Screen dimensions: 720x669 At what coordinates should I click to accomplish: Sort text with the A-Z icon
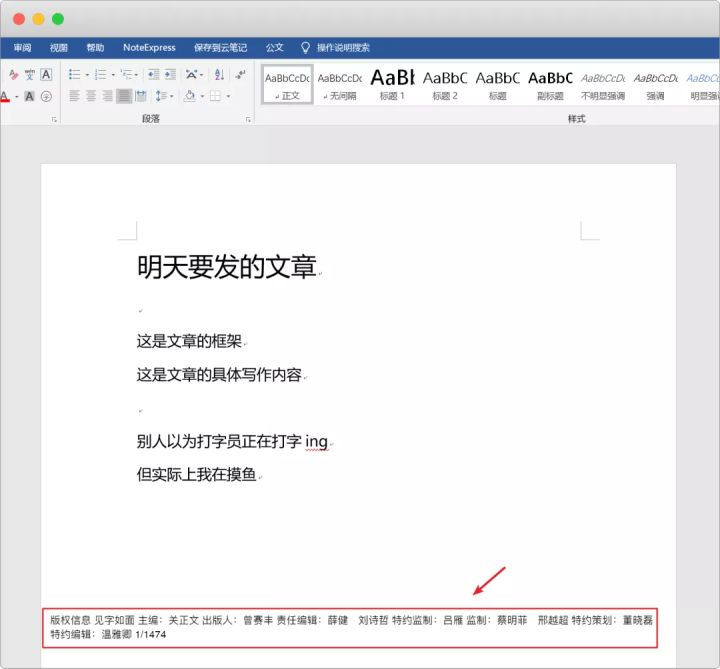coord(219,74)
